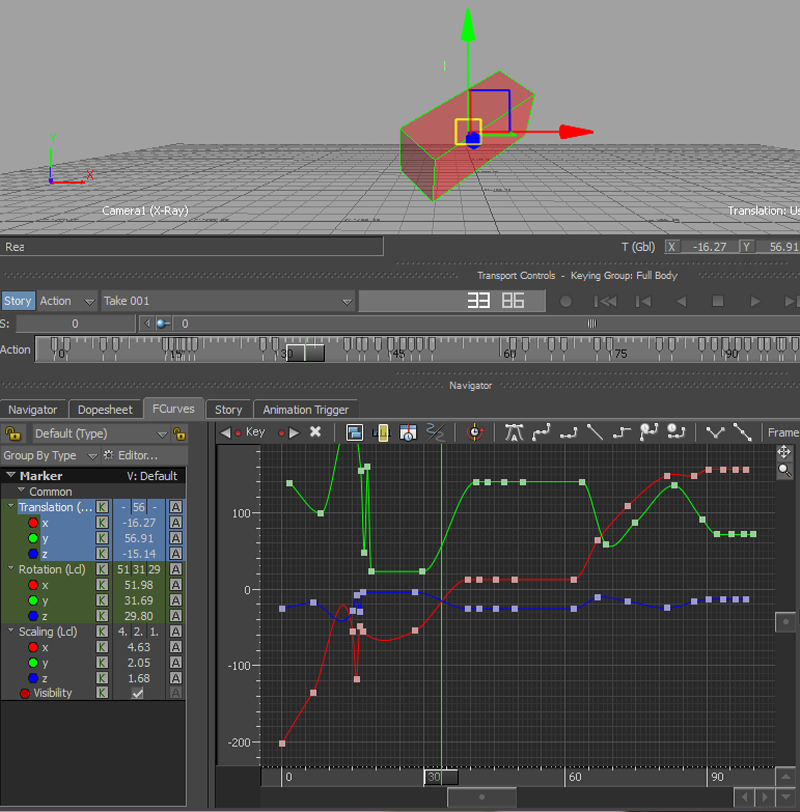Open the Default (Type) dropdown
The image size is (800, 812).
[101, 433]
